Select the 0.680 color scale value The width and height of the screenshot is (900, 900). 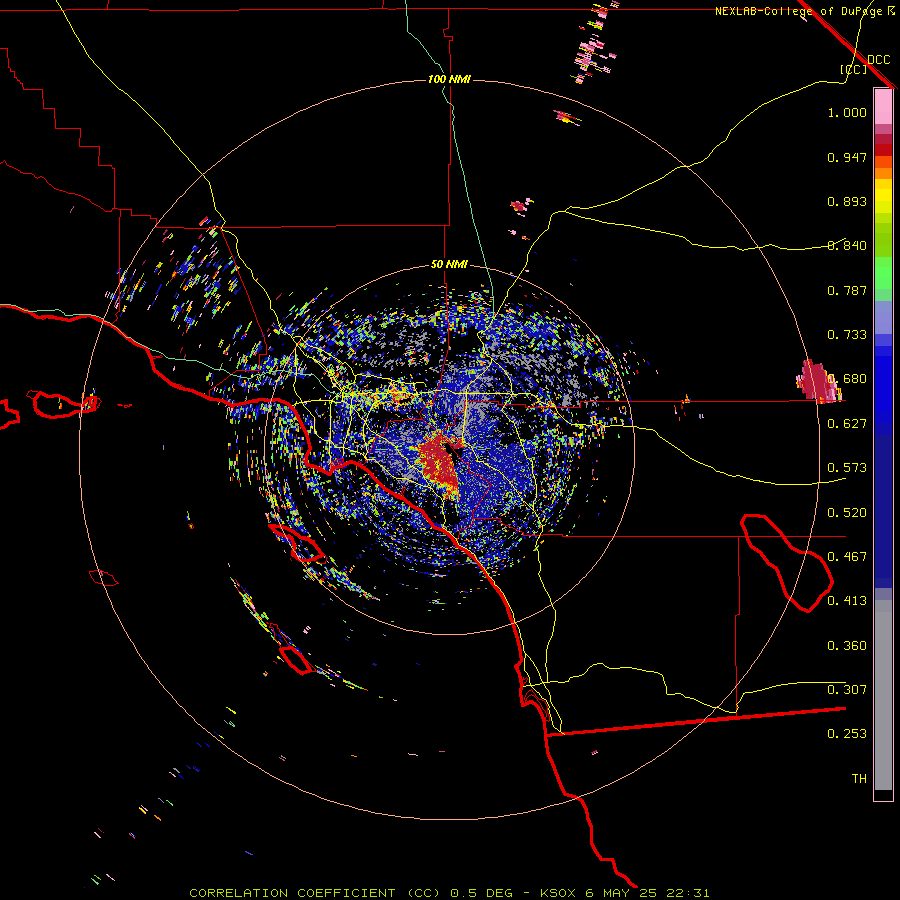(847, 379)
